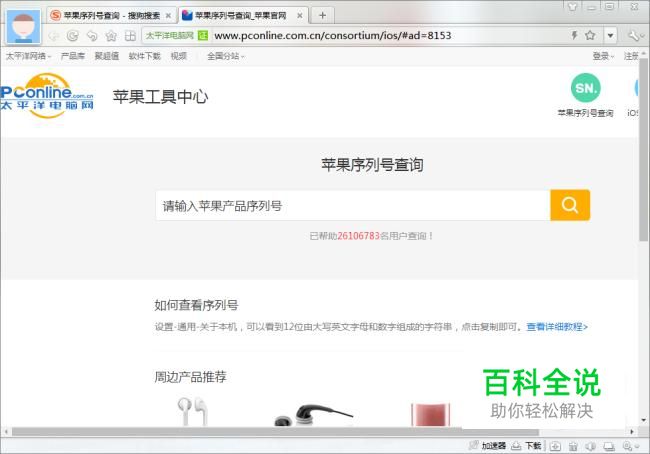Open the 查看详细教程 link
This screenshot has height=454, width=650.
pos(557,327)
